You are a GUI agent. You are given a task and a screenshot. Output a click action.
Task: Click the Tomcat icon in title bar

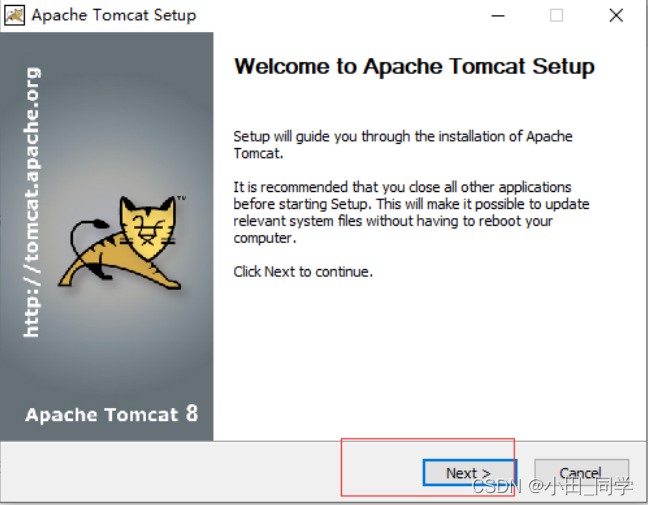(x=14, y=15)
